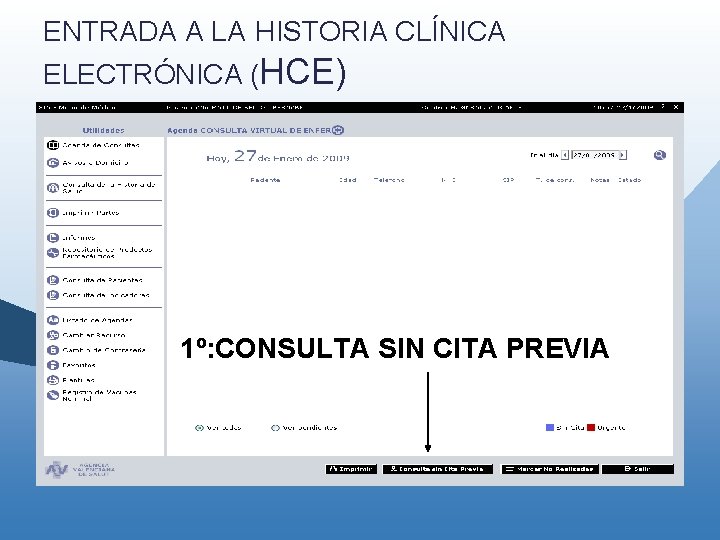Click the Ir al día date input field
Image resolution: width=720 pixels, height=540 pixels.
coord(594,155)
